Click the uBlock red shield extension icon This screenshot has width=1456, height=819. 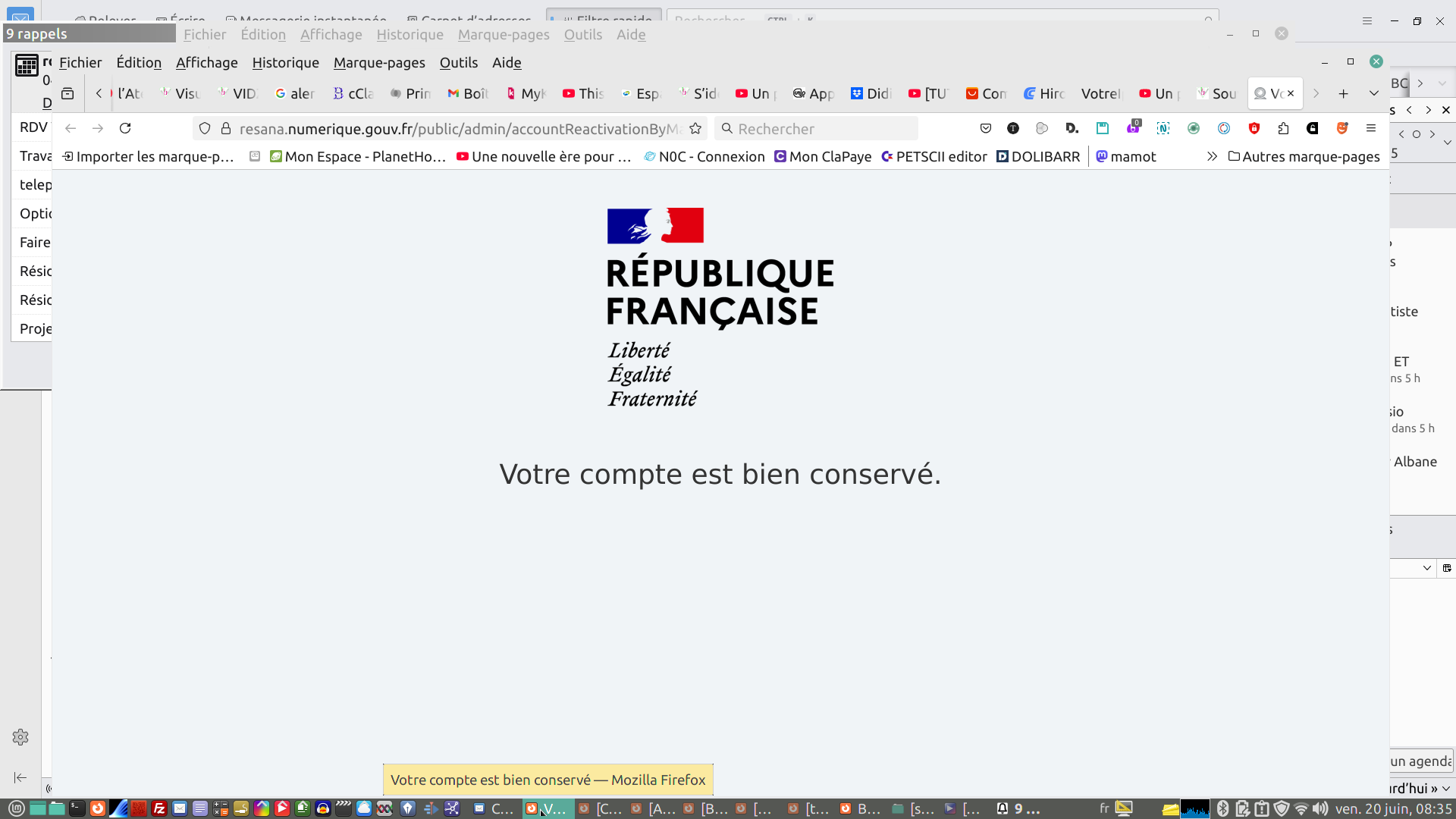(x=1254, y=129)
